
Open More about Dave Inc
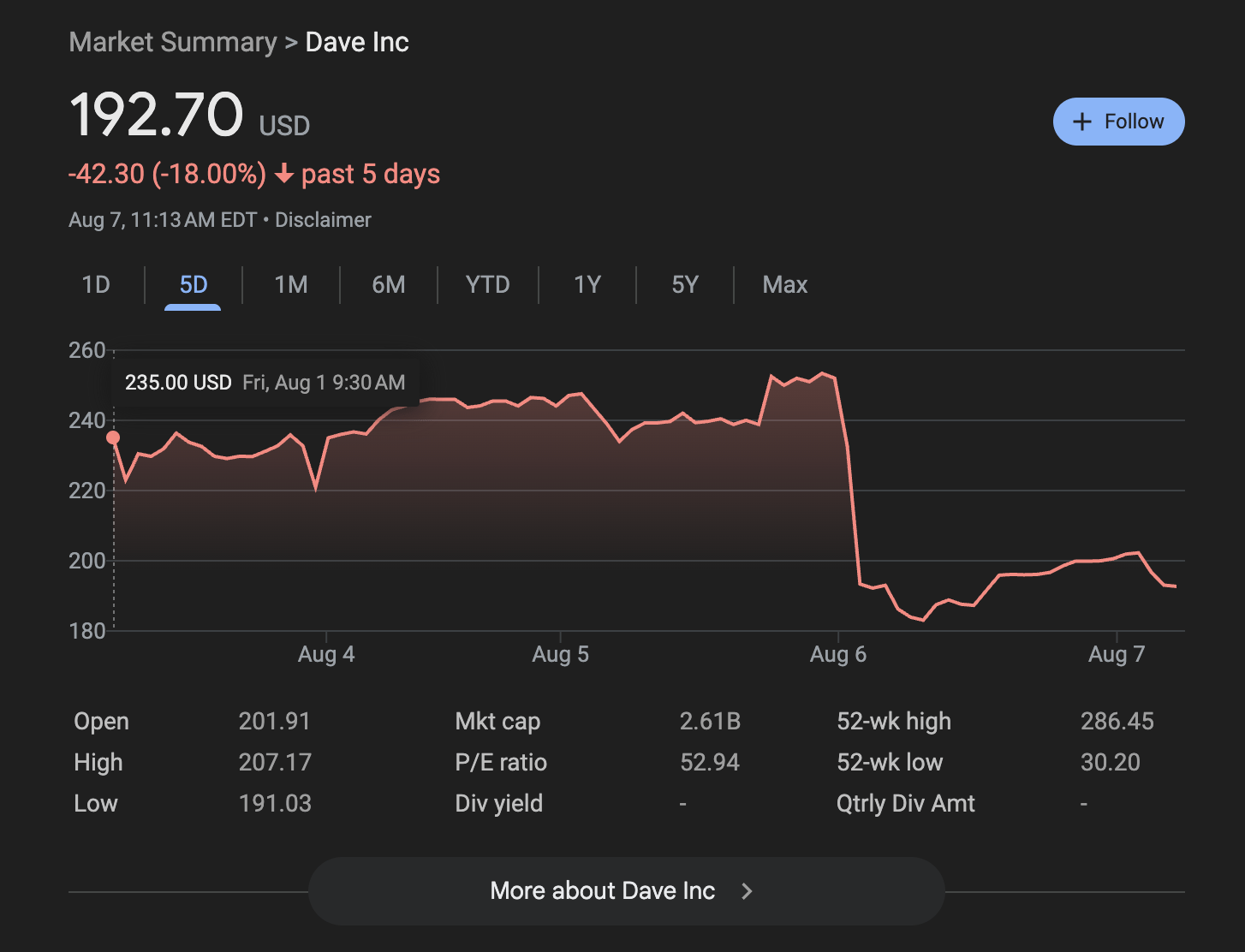(627, 891)
